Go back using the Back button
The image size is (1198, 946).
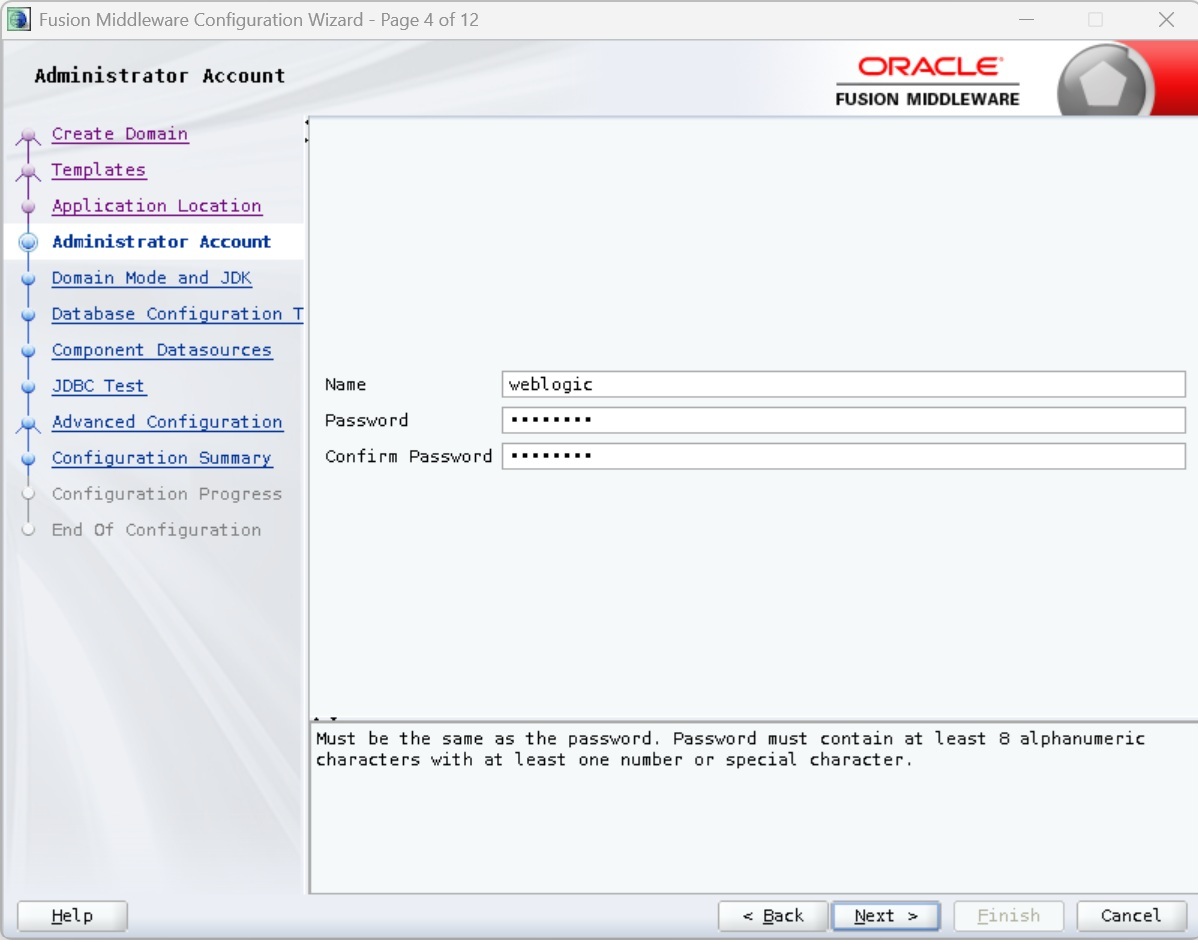772,916
